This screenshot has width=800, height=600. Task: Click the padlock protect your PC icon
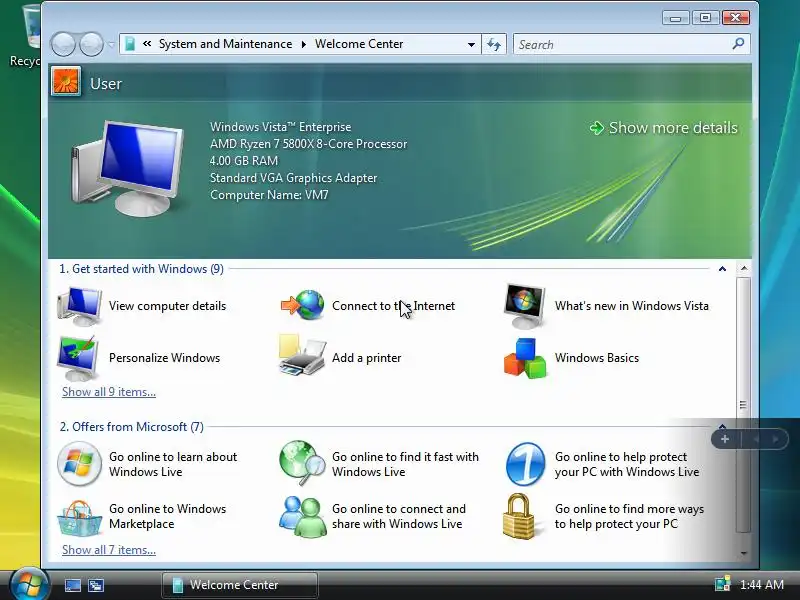(519, 516)
